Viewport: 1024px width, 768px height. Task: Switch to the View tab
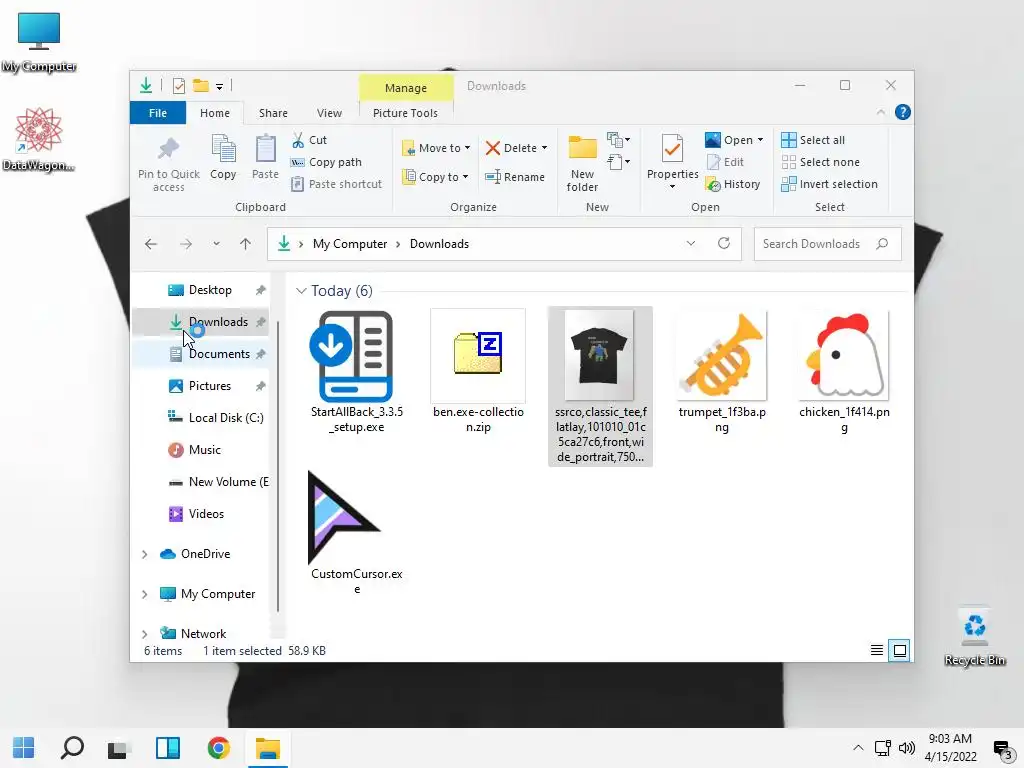329,113
